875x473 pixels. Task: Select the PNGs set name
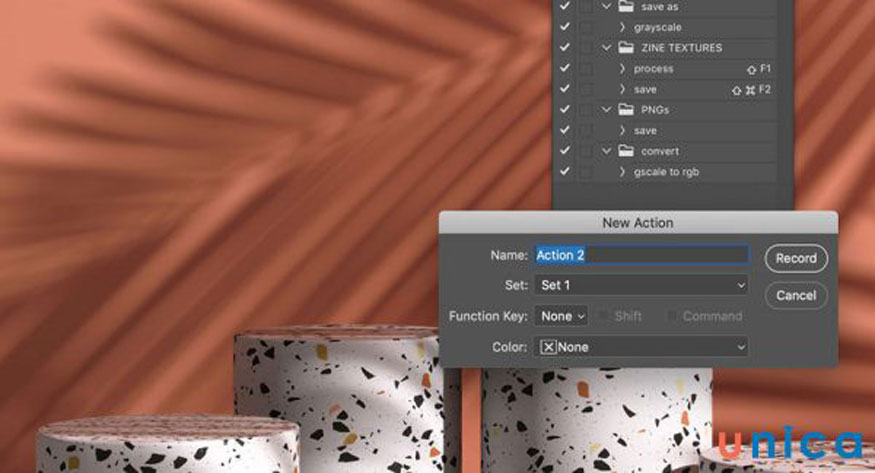pyautogui.click(x=655, y=109)
